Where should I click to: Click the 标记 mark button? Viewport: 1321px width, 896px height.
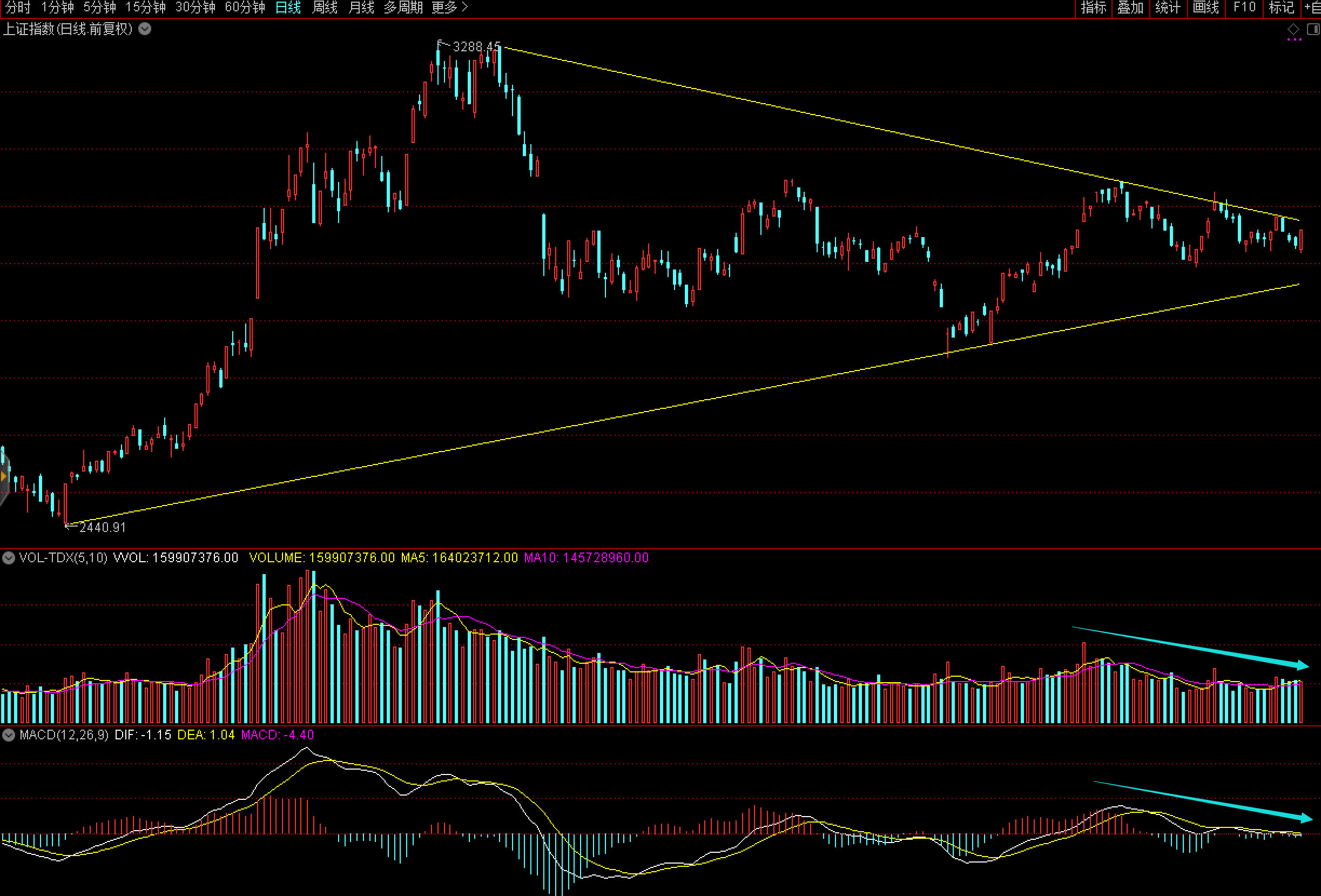1280,8
